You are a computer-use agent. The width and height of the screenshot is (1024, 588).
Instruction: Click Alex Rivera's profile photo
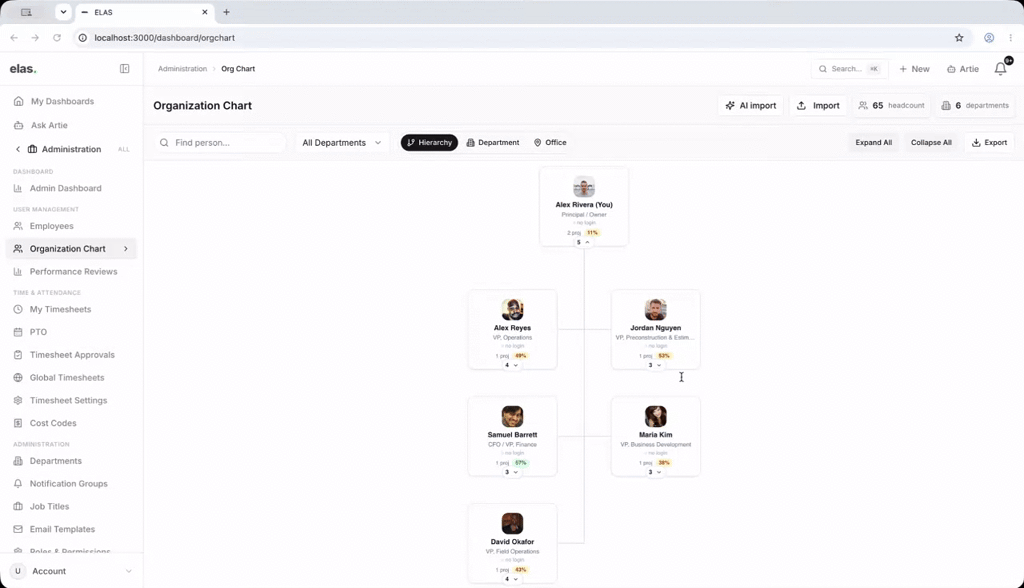584,187
